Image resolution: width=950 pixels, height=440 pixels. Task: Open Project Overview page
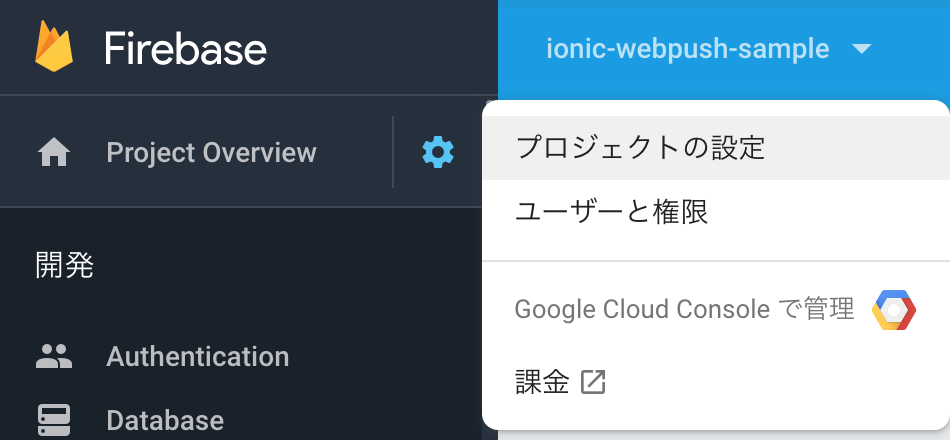[211, 153]
